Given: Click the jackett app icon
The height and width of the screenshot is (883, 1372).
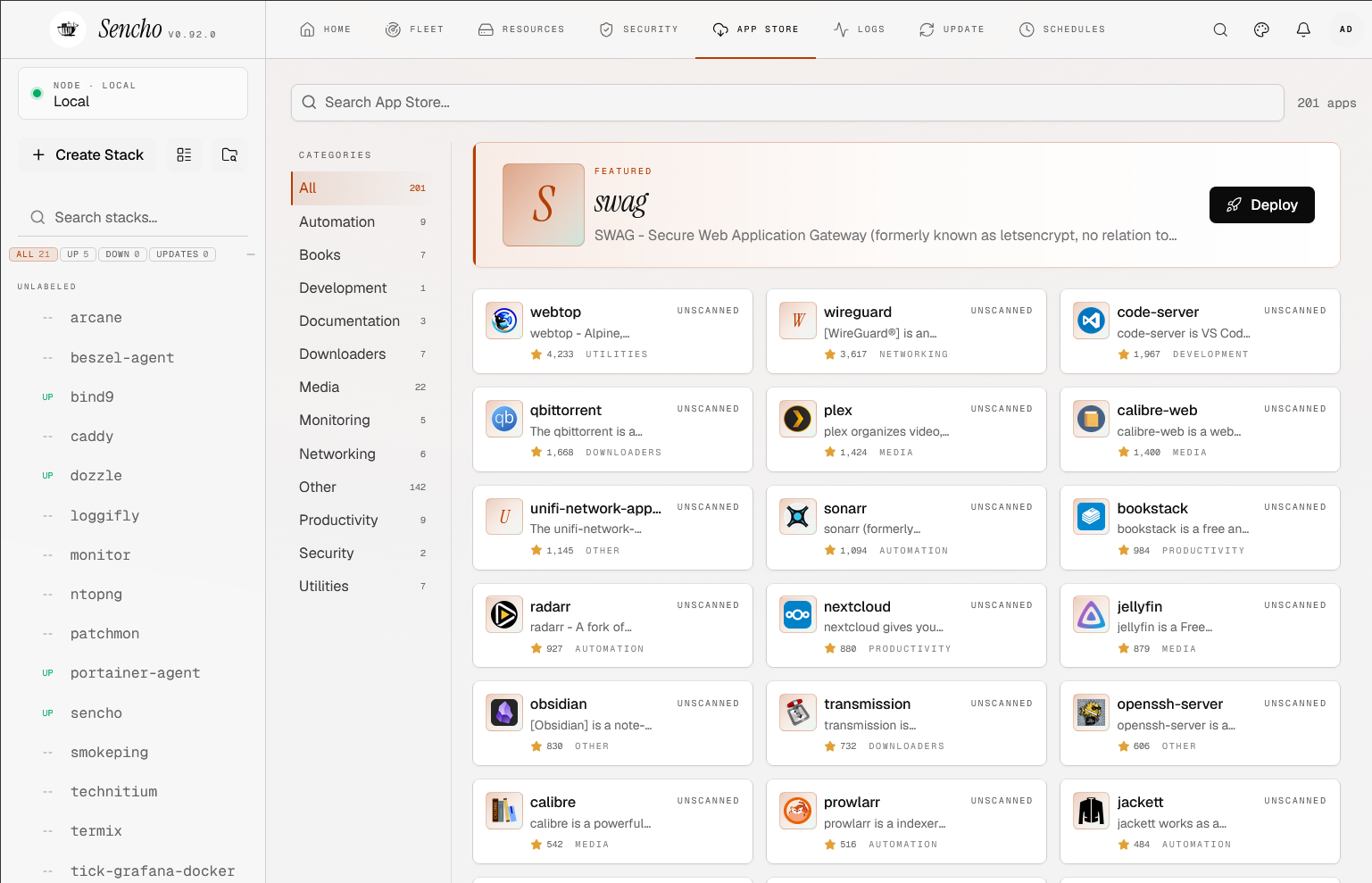Looking at the screenshot, I should 1091,810.
